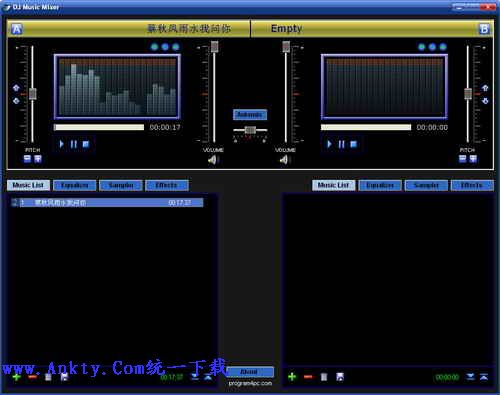
Task: Play the track on deck B
Action: pos(329,144)
